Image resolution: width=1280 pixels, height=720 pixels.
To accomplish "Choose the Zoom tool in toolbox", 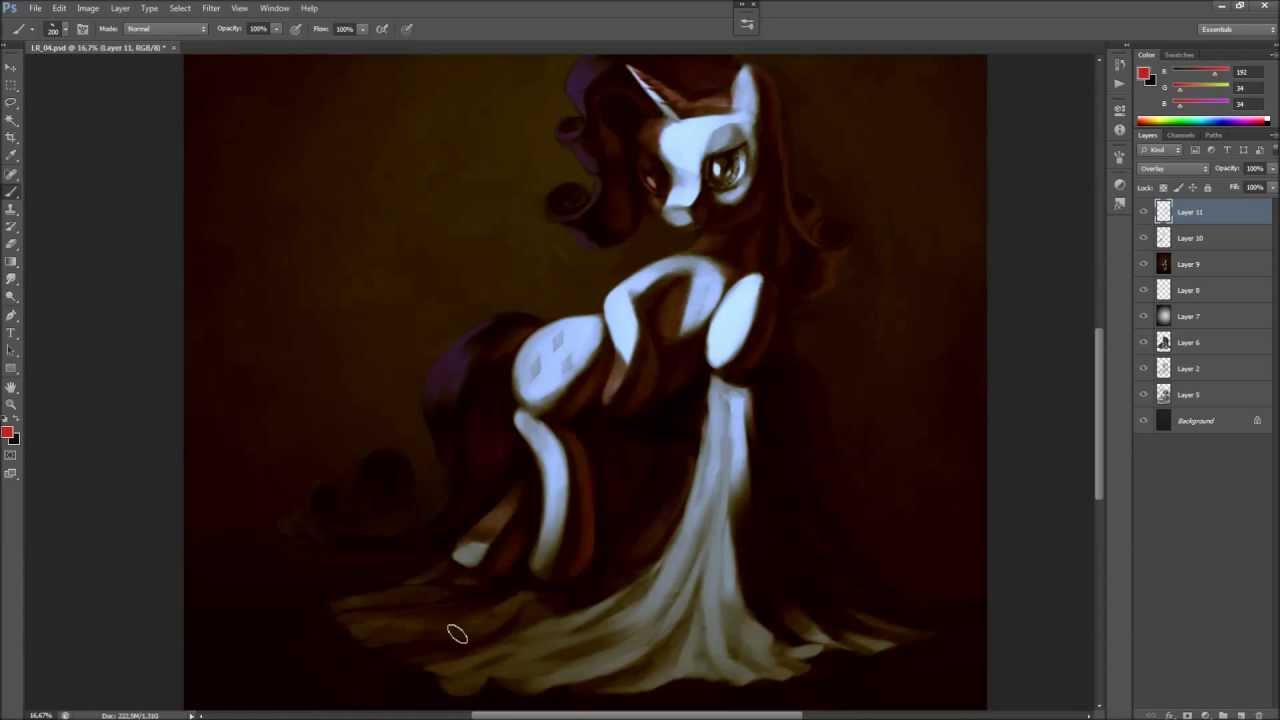I will 11,404.
